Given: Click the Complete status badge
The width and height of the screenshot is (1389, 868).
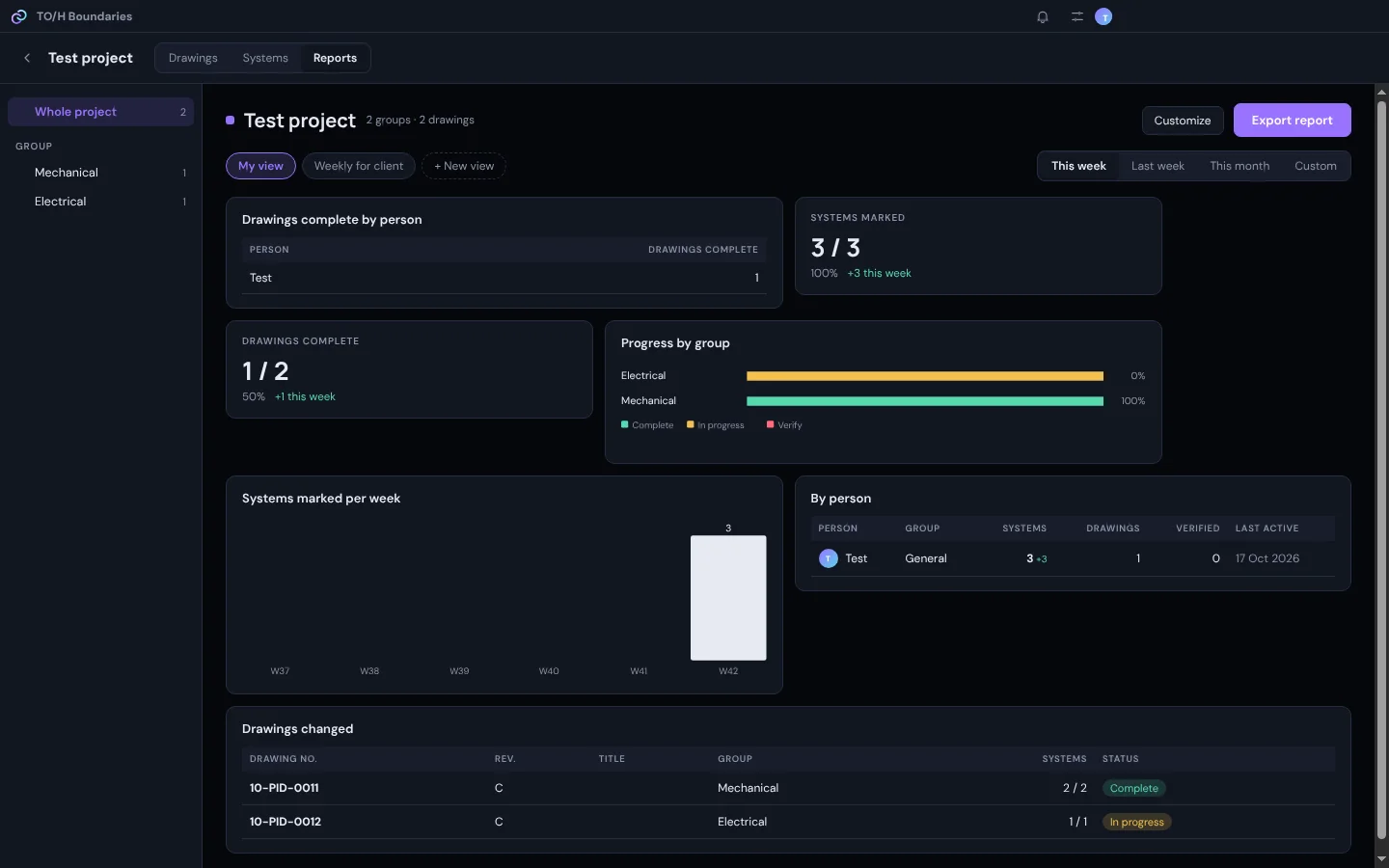Looking at the screenshot, I should click(x=1133, y=788).
